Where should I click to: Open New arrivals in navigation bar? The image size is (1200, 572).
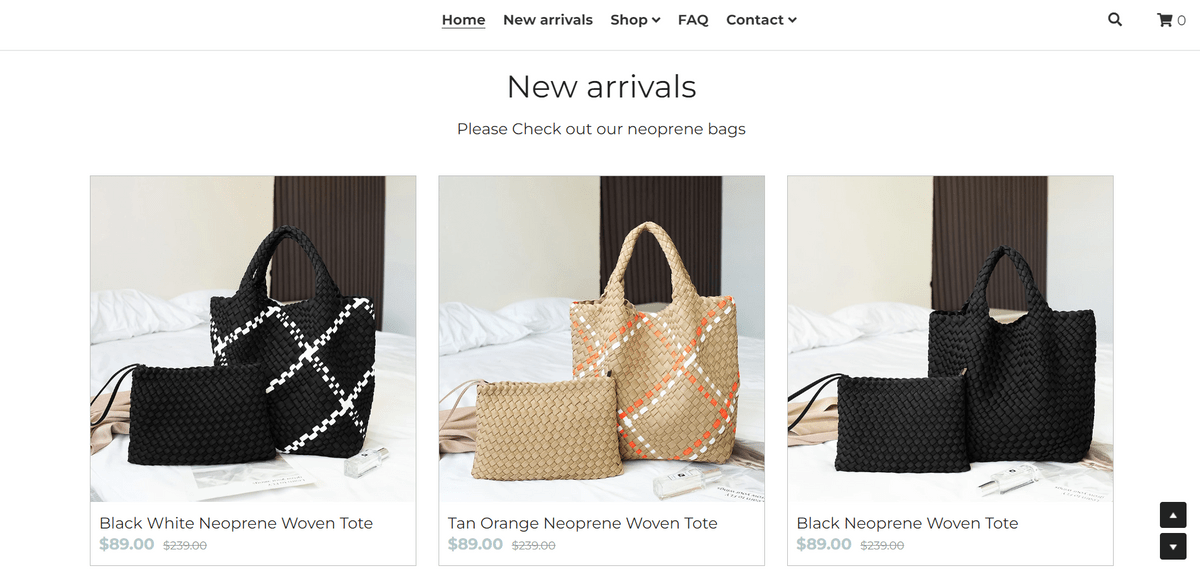point(548,20)
